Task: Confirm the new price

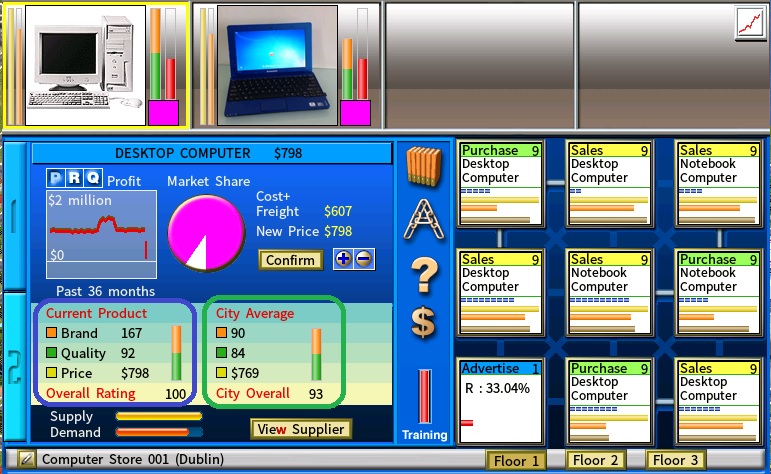Action: tap(291, 260)
